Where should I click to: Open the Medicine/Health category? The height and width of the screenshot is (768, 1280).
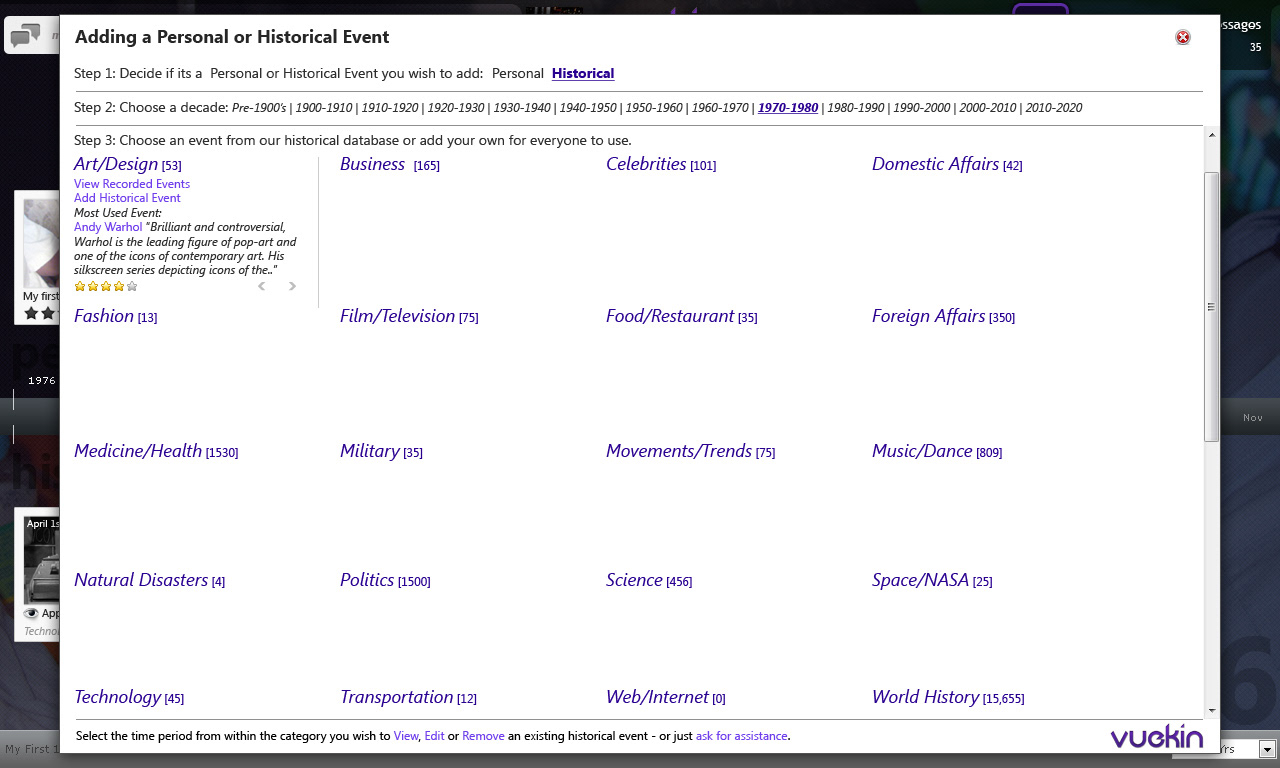pos(138,451)
